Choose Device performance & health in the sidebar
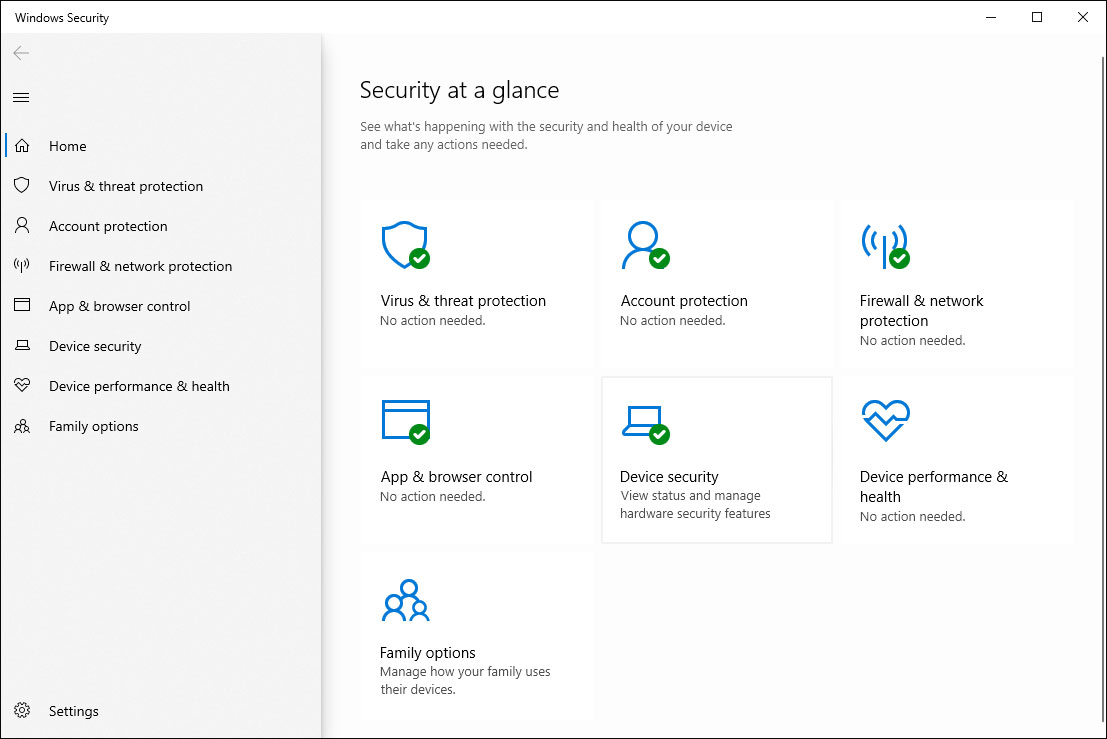 click(x=139, y=386)
